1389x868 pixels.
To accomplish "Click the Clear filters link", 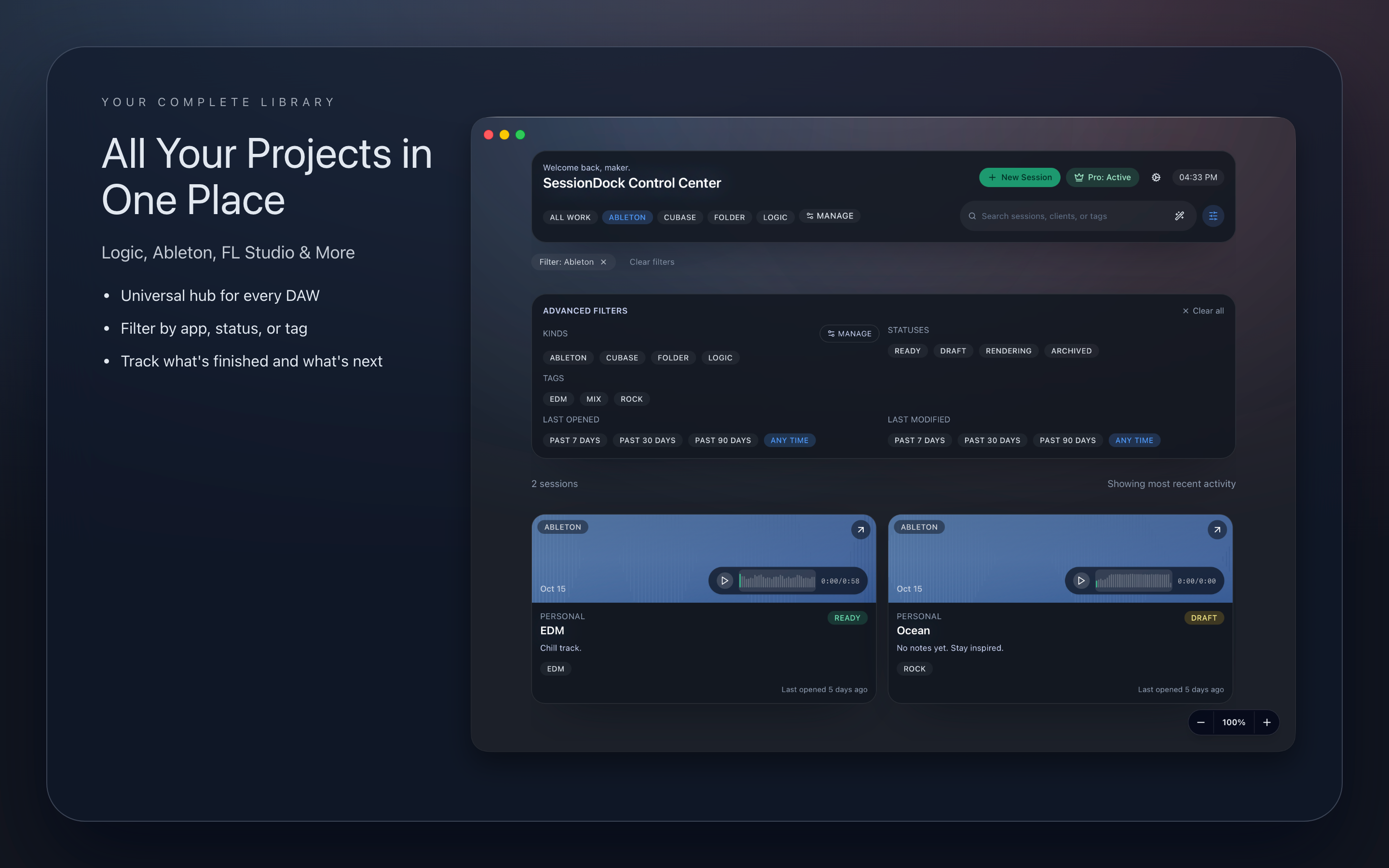I will click(652, 262).
